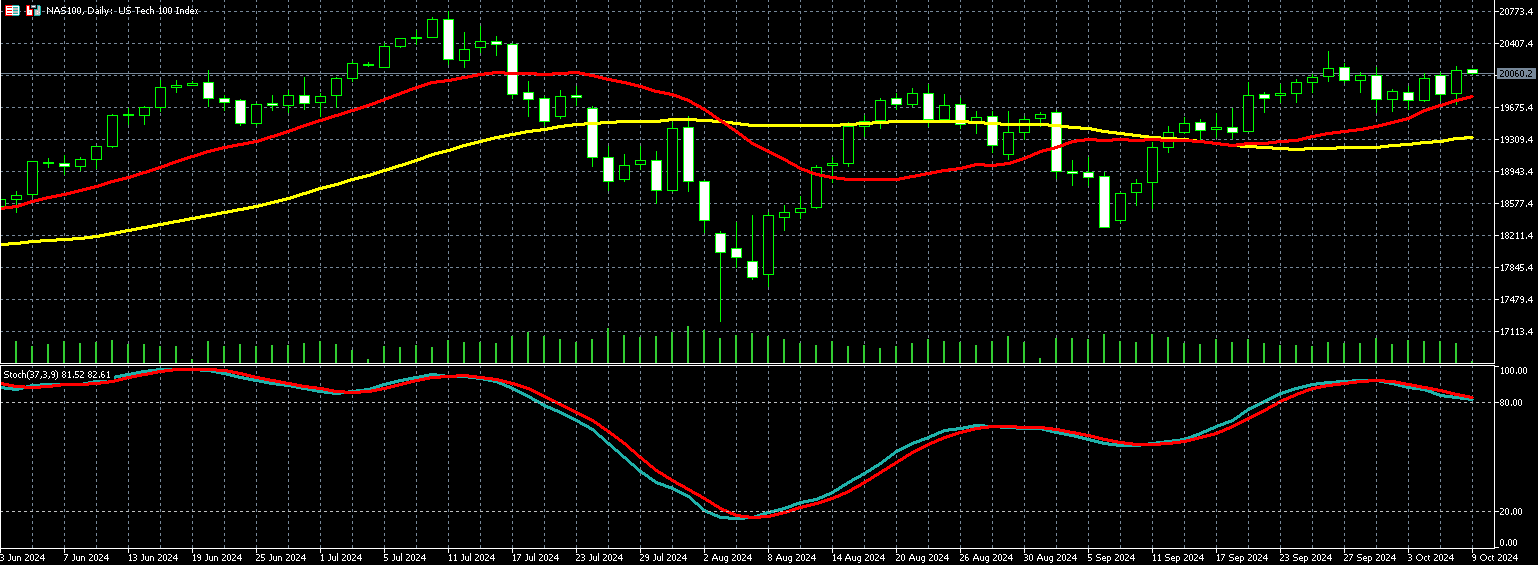1538x565 pixels.
Task: Click the 13 Jun 2024 date label
Action: (153, 557)
